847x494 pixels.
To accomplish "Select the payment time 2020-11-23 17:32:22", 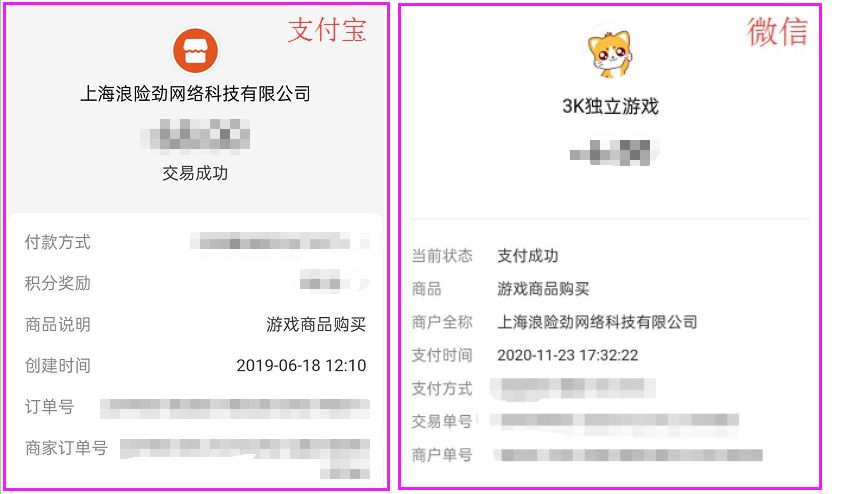I will (568, 355).
